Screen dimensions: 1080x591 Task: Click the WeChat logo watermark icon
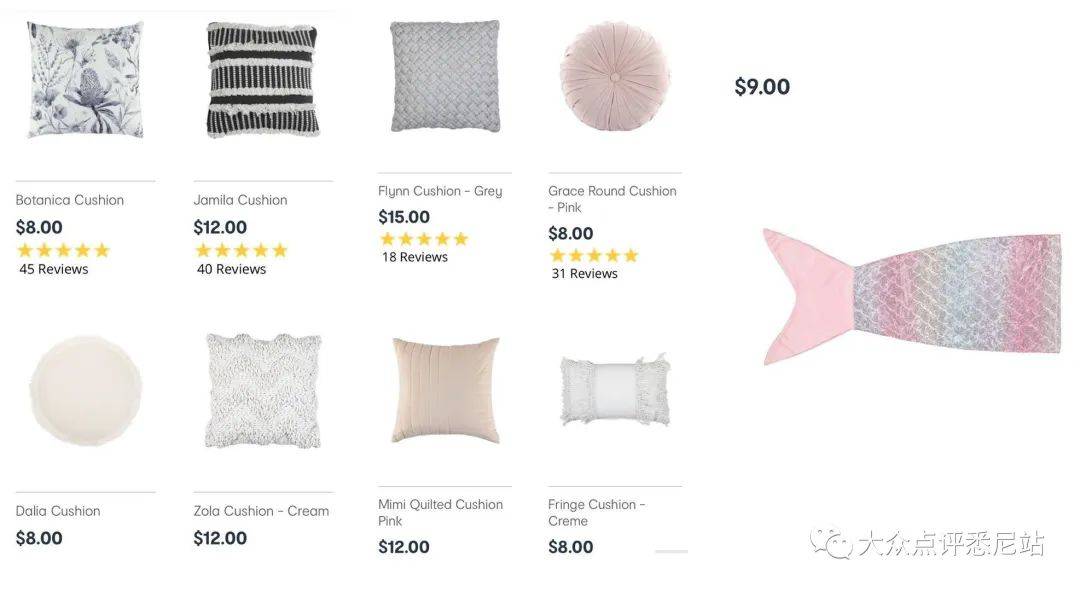(x=831, y=543)
